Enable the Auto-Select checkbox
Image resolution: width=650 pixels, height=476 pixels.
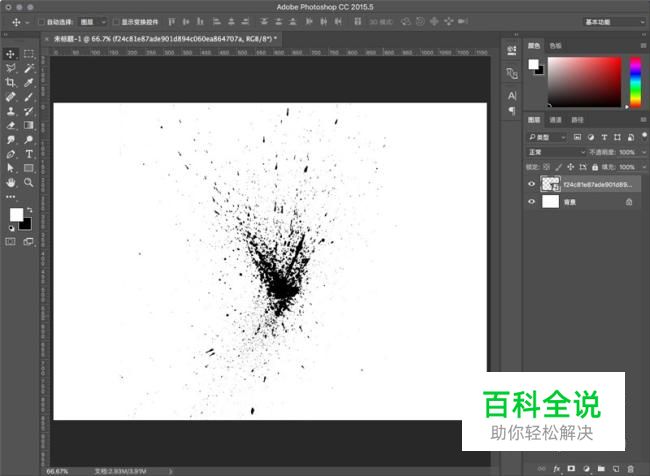click(x=41, y=22)
